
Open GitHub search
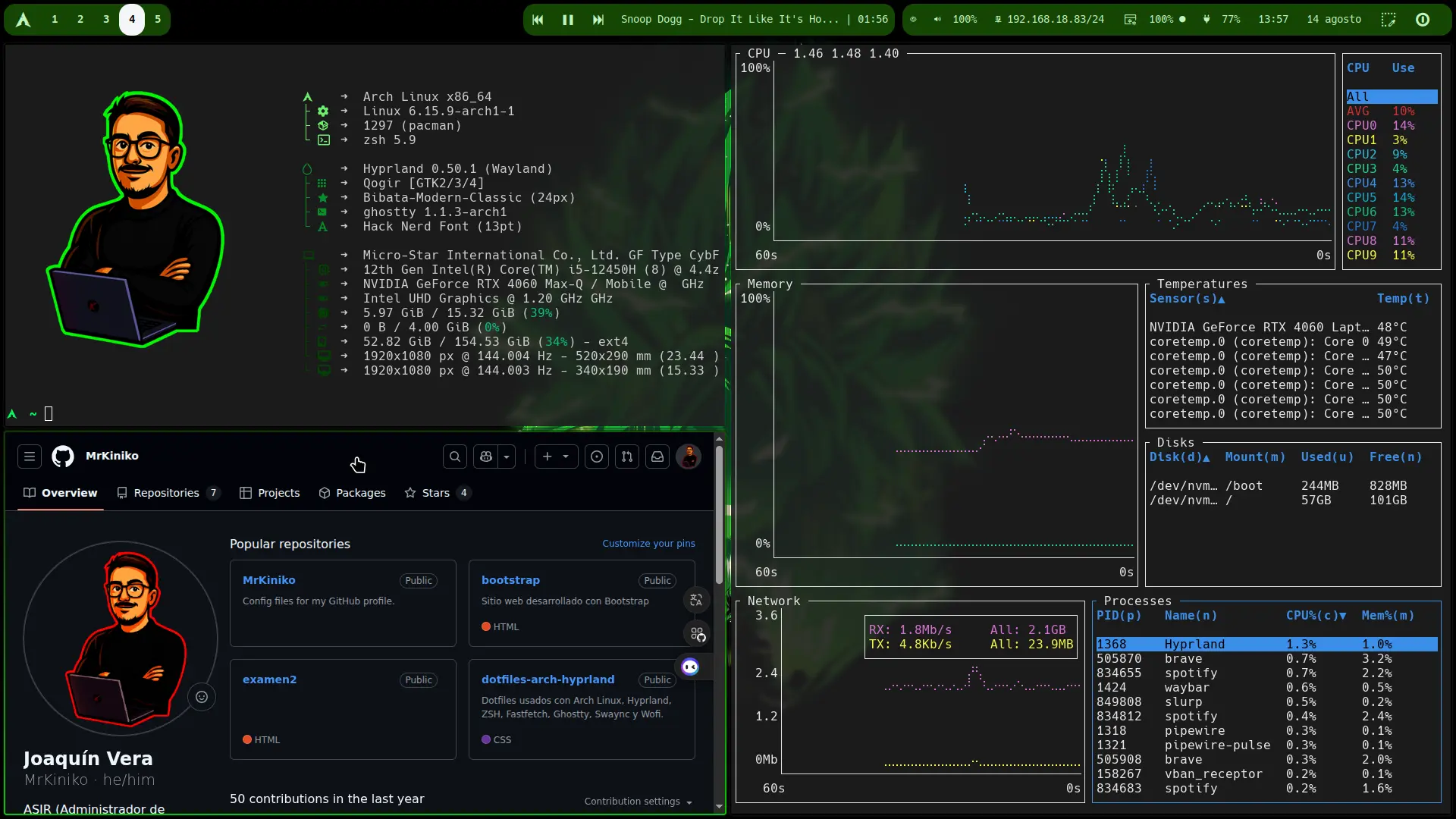coord(454,457)
